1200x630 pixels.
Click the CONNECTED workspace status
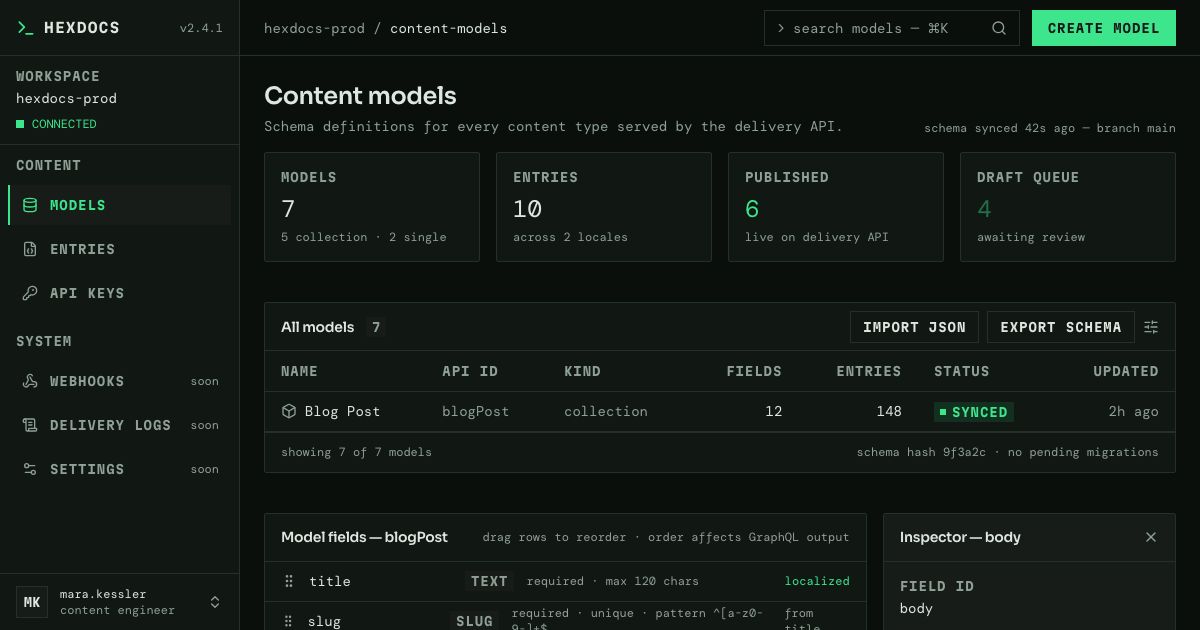tap(56, 124)
